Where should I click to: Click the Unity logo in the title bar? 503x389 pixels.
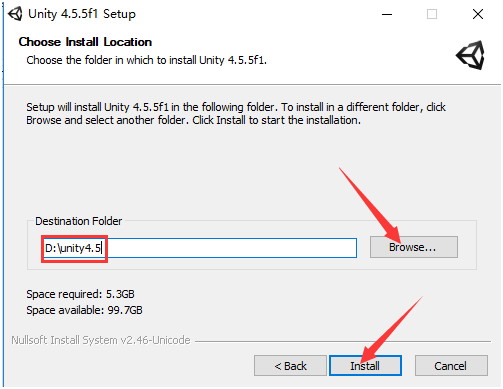pos(15,14)
